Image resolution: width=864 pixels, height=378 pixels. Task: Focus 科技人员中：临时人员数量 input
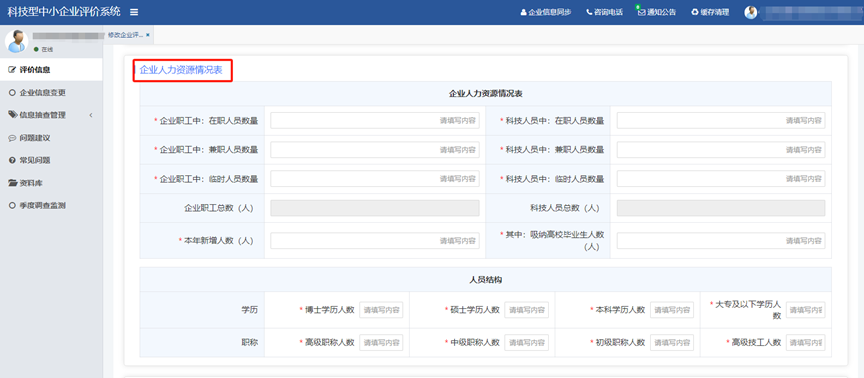click(721, 179)
